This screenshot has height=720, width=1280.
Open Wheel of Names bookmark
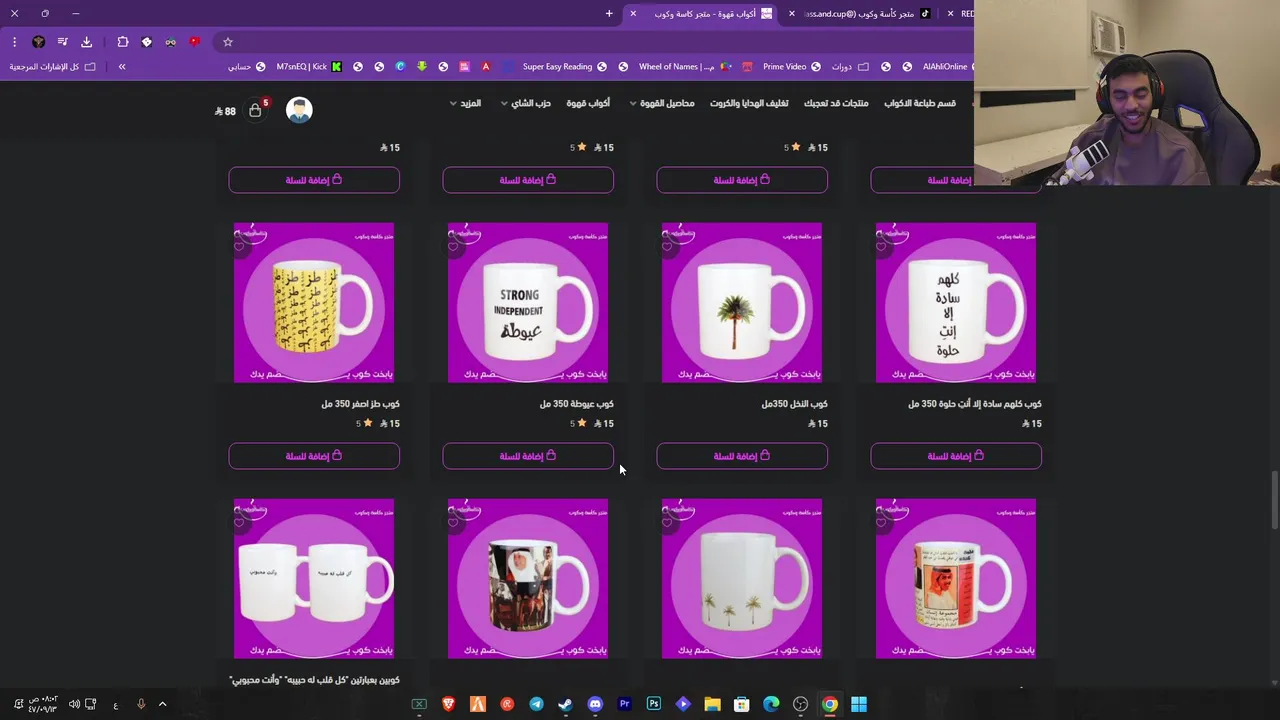(x=685, y=67)
